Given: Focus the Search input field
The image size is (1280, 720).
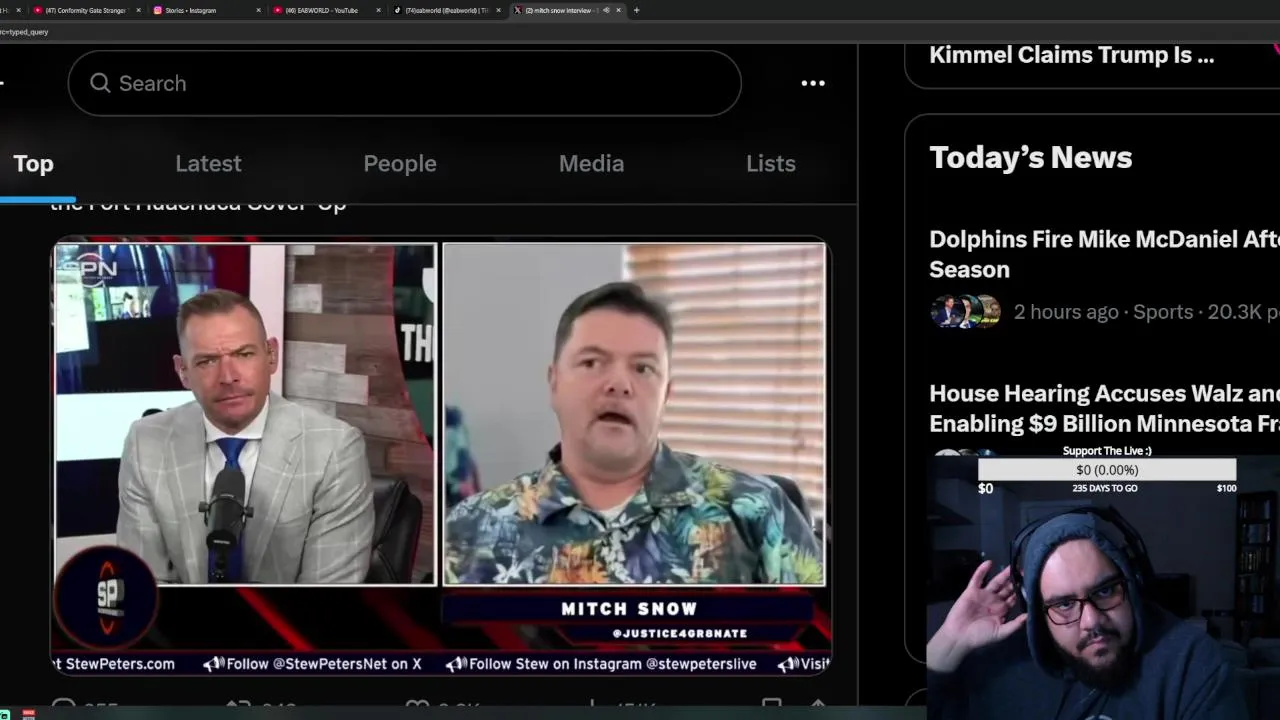Looking at the screenshot, I should pyautogui.click(x=404, y=83).
